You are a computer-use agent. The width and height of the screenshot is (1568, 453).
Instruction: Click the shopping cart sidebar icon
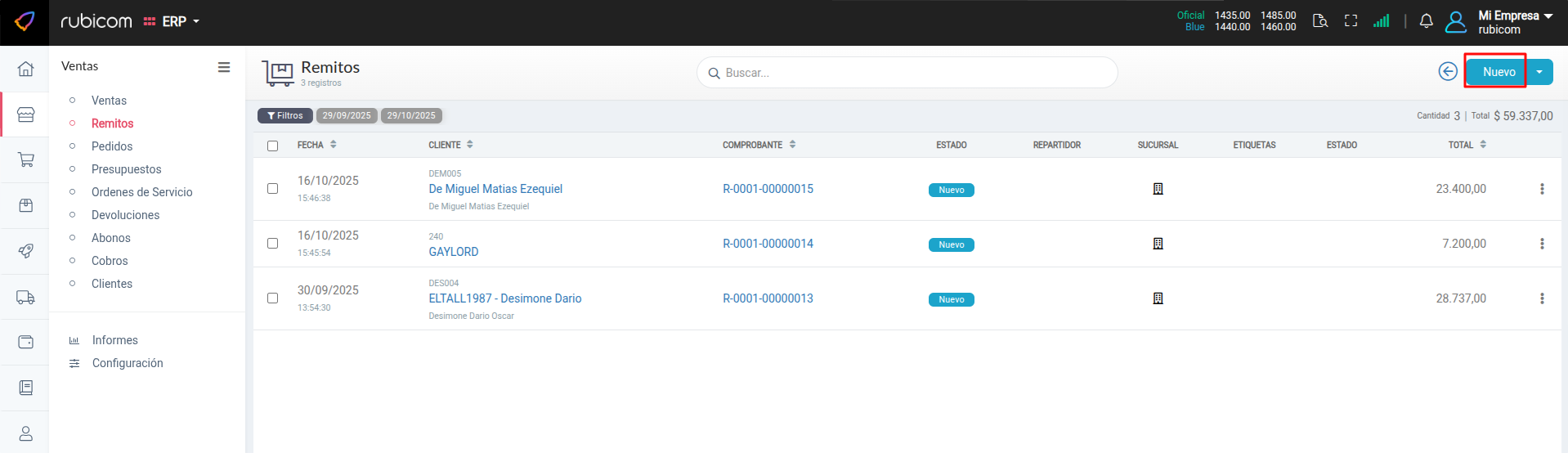[25, 159]
